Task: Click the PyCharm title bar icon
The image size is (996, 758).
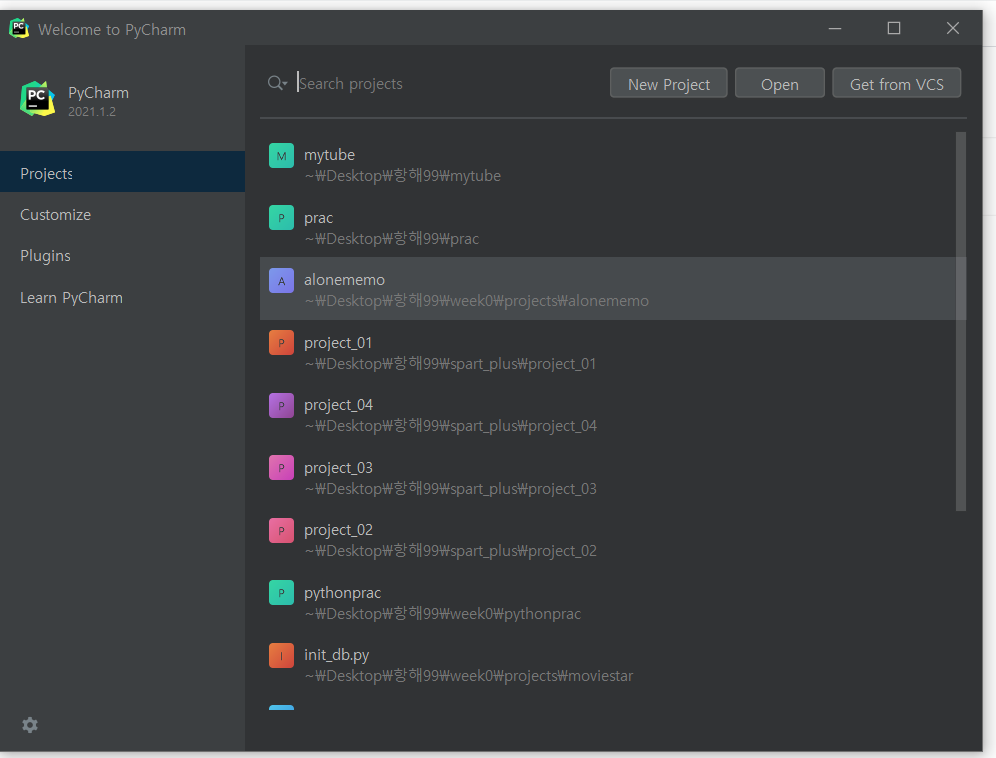Action: (x=19, y=28)
